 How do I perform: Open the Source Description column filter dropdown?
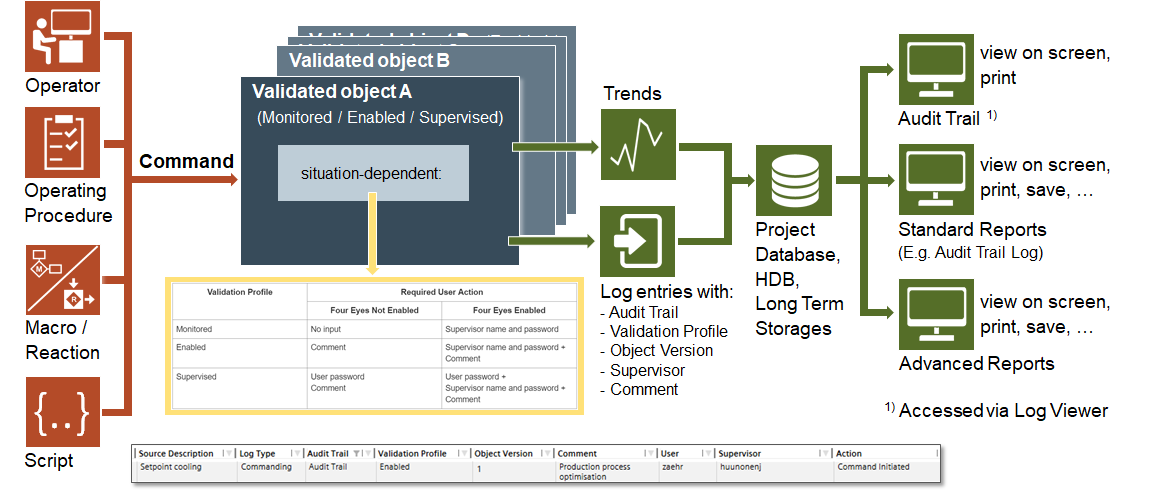click(x=229, y=454)
